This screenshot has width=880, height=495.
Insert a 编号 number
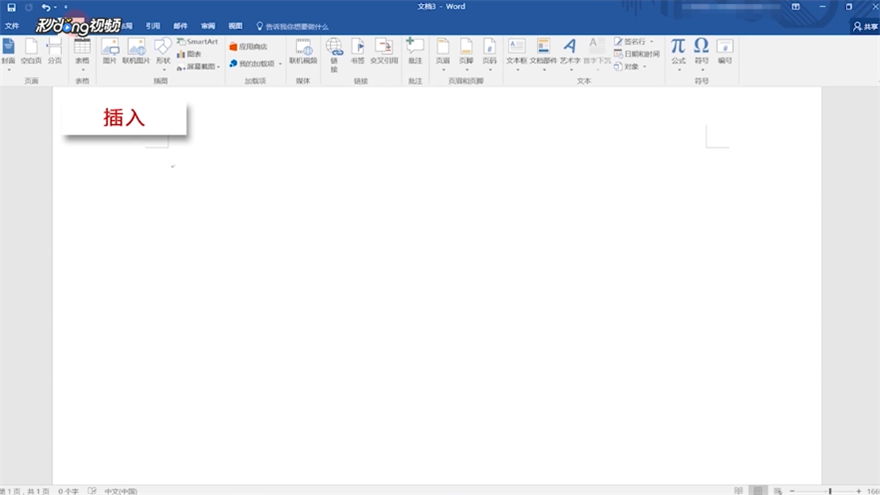(x=725, y=52)
